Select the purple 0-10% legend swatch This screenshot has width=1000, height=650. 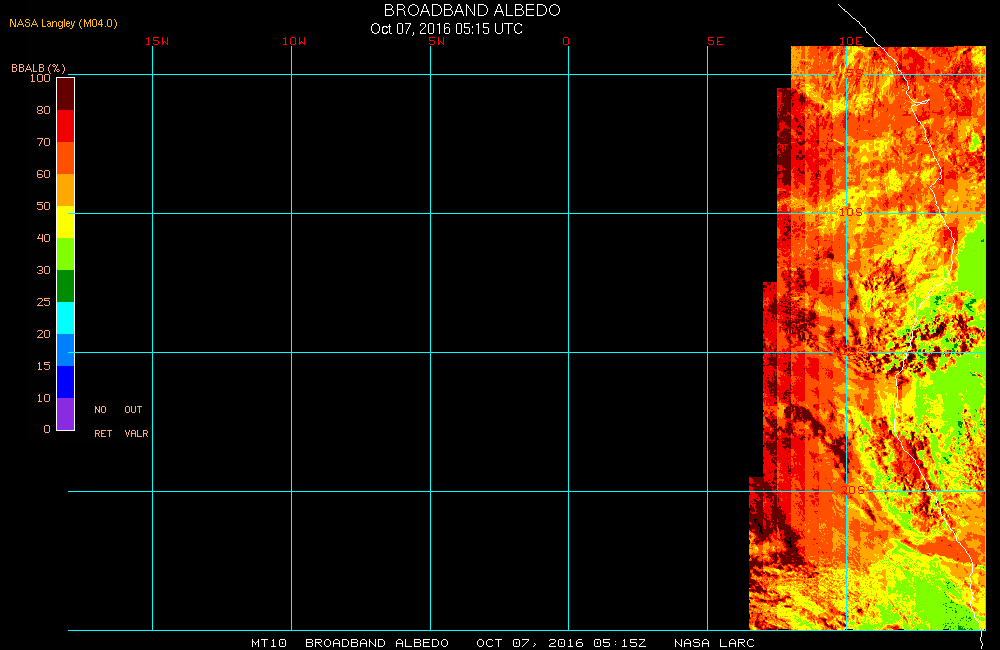tap(65, 414)
